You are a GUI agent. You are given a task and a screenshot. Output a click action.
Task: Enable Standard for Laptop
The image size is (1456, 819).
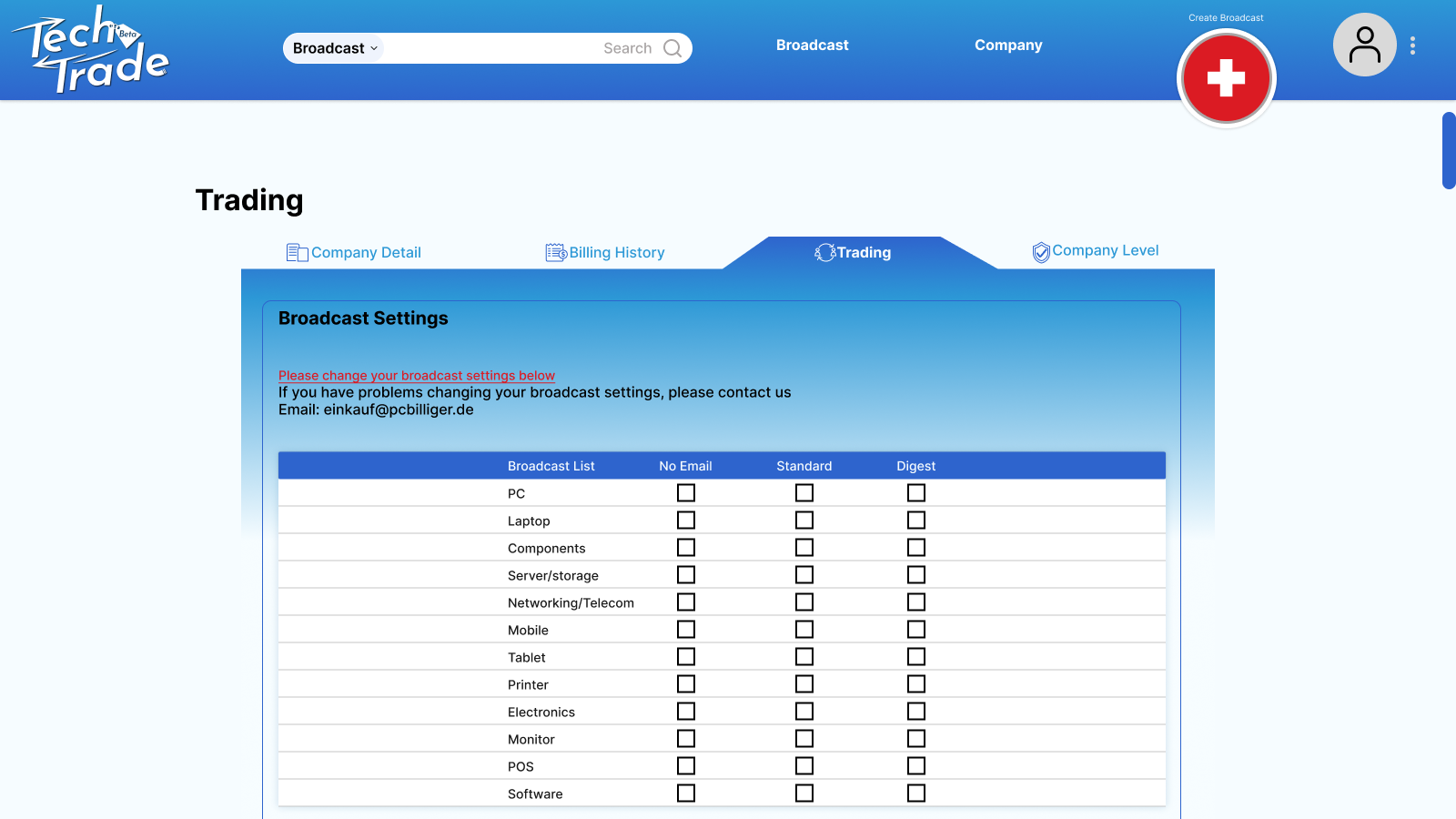(804, 520)
